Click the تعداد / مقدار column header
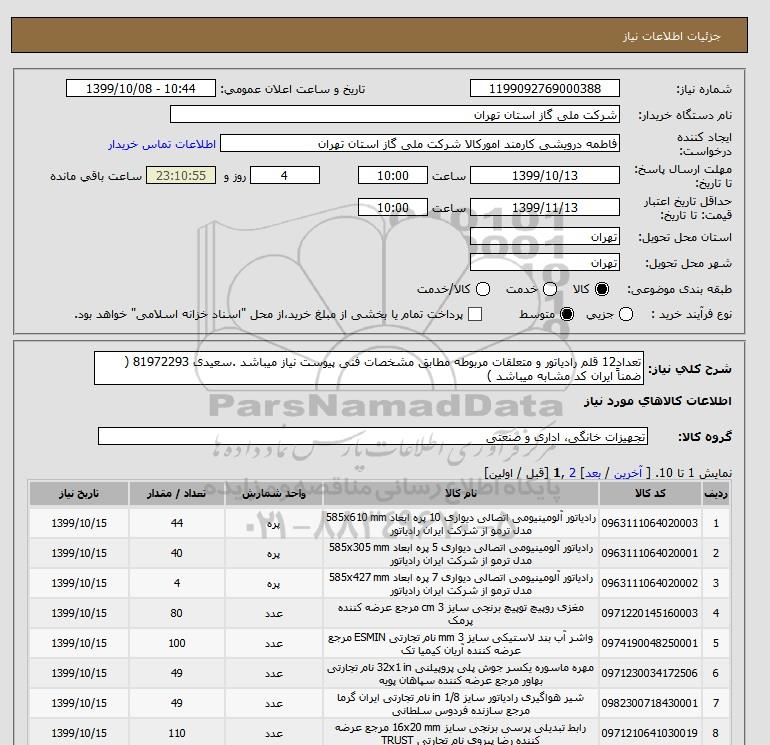The image size is (770, 745). (x=177, y=494)
